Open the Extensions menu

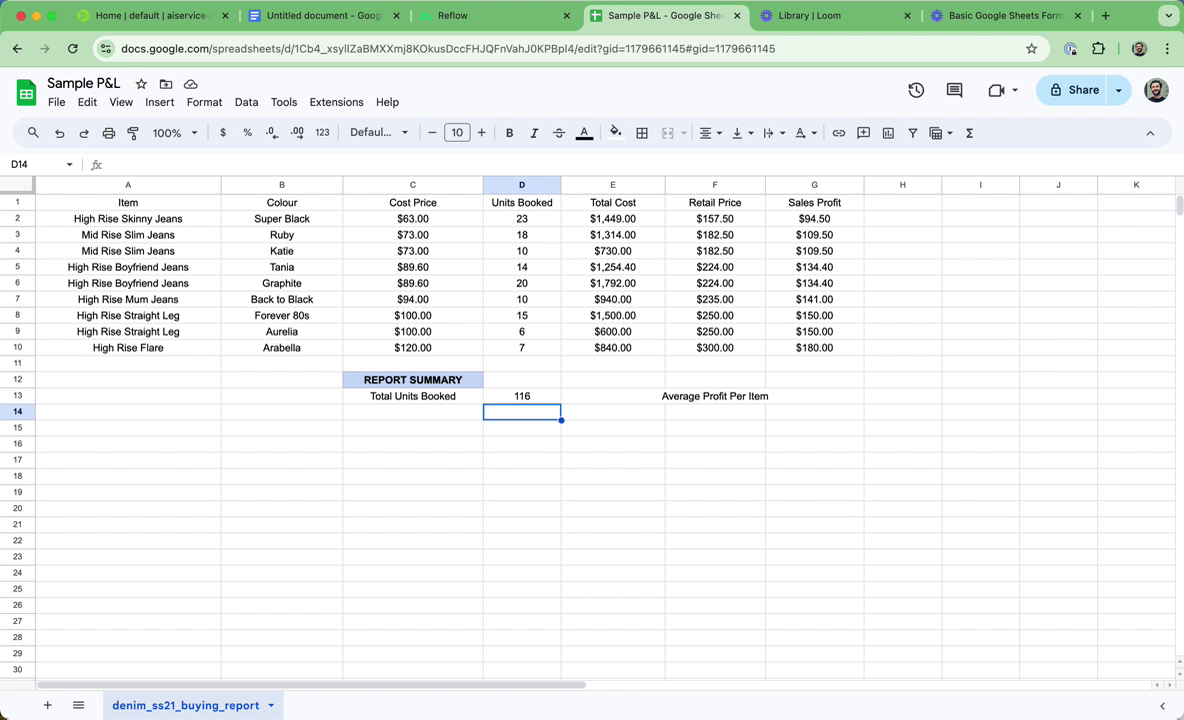(336, 102)
